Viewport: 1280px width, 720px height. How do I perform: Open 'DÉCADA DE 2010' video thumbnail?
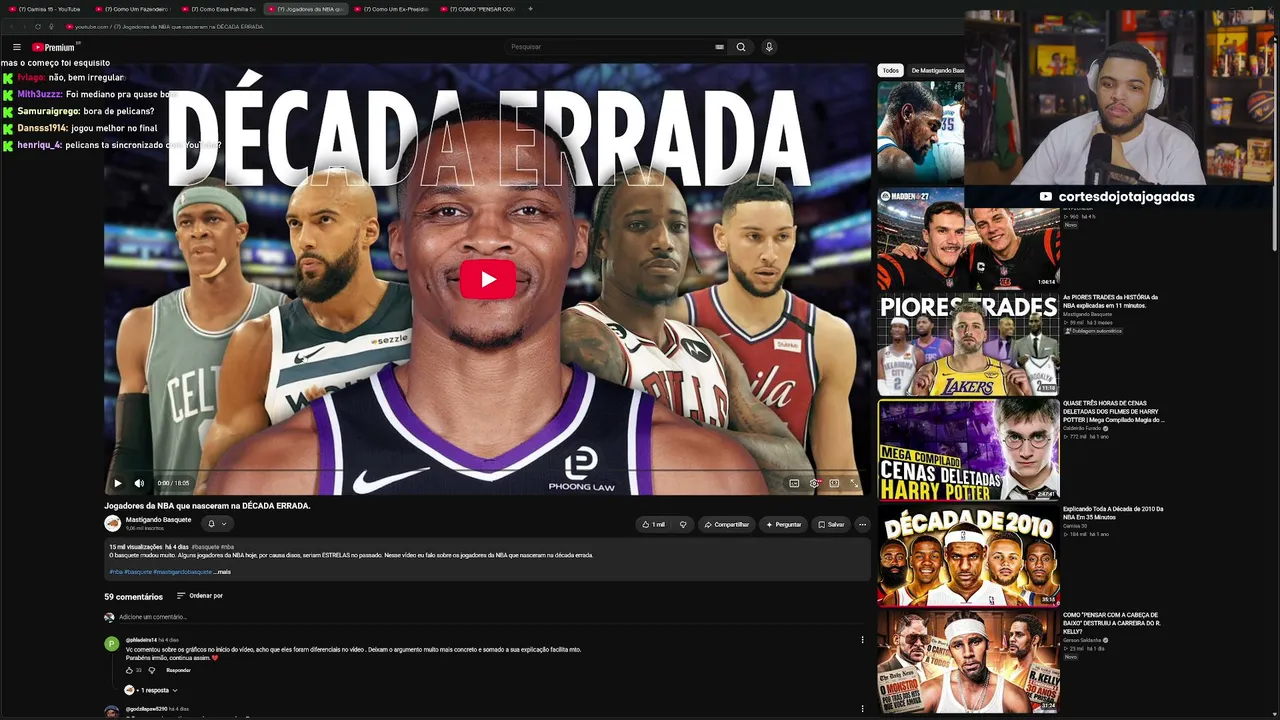(968, 557)
